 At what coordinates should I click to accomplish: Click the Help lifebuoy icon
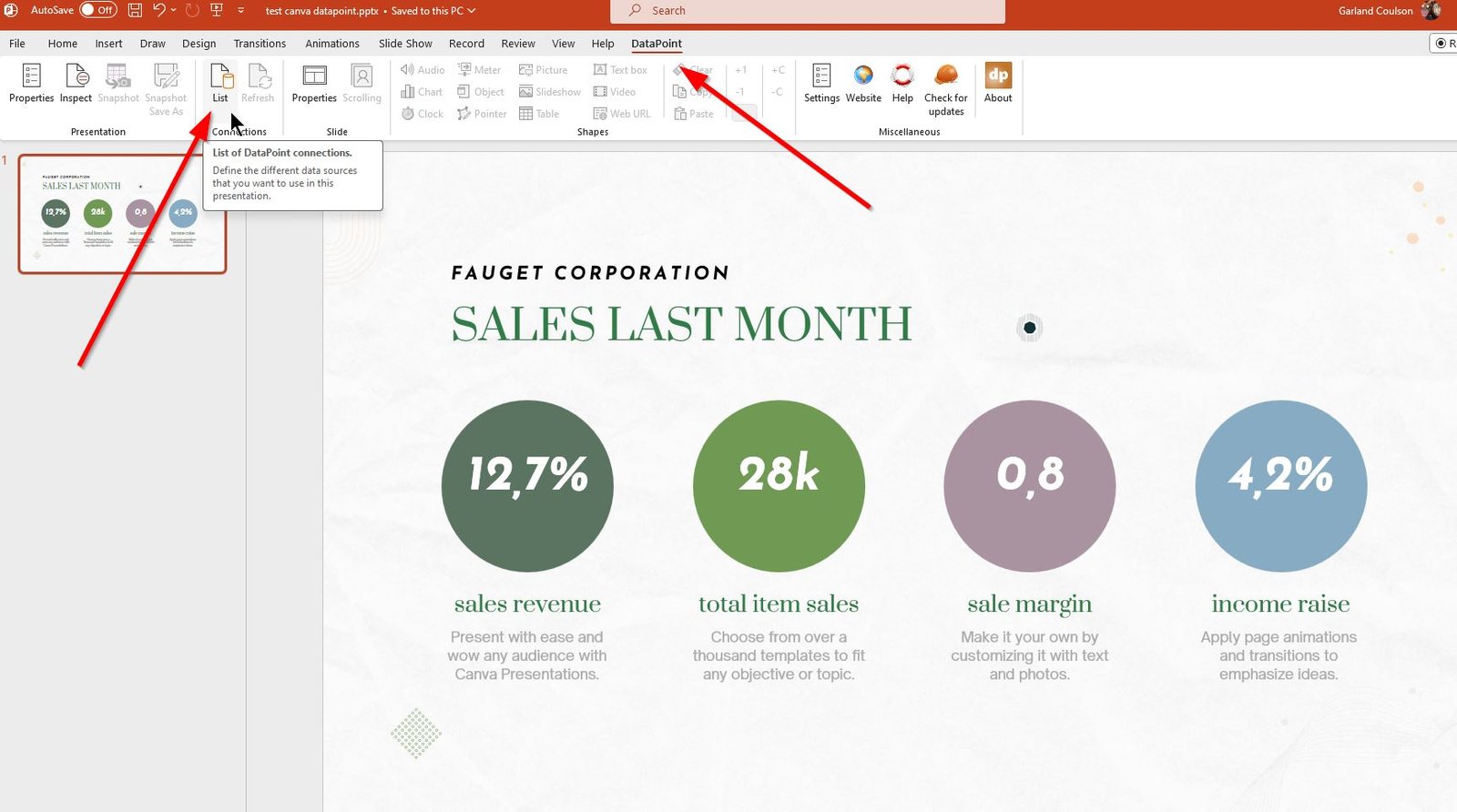[x=902, y=83]
